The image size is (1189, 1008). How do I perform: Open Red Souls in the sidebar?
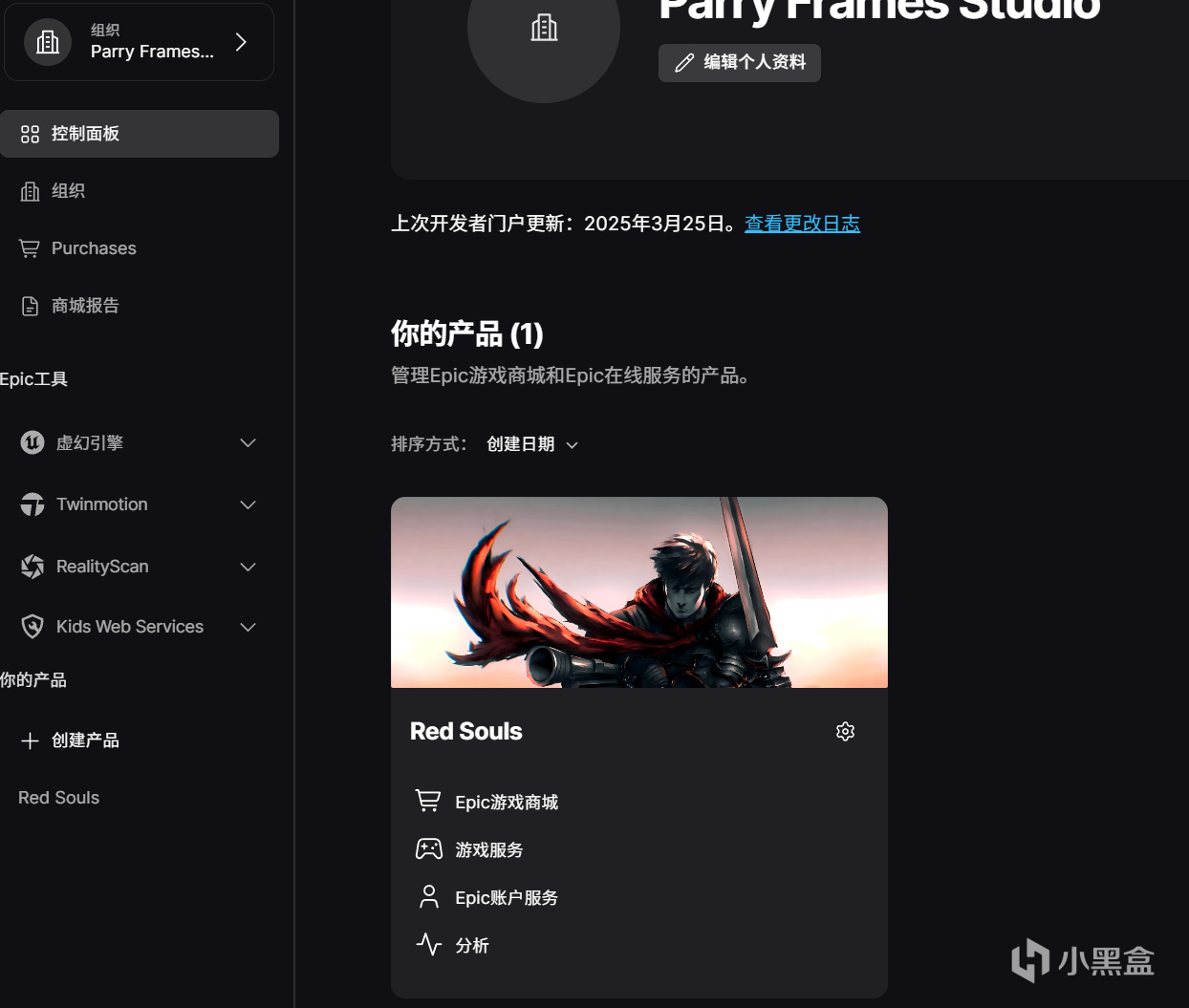(59, 798)
